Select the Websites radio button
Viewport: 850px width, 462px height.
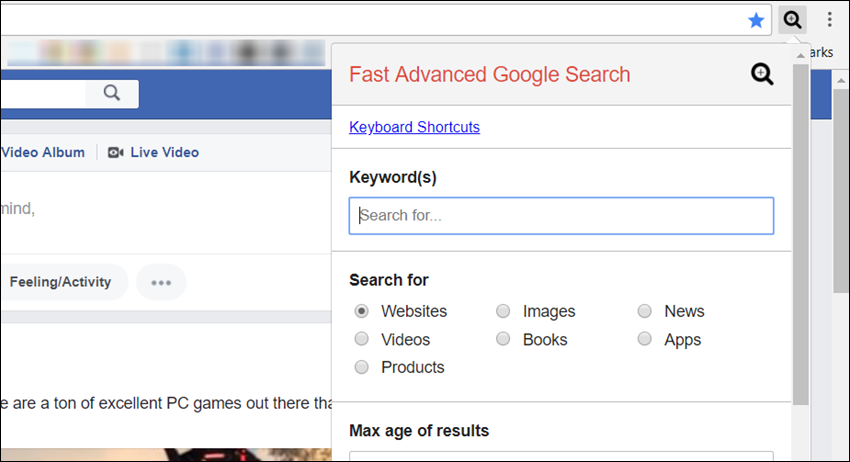click(362, 311)
